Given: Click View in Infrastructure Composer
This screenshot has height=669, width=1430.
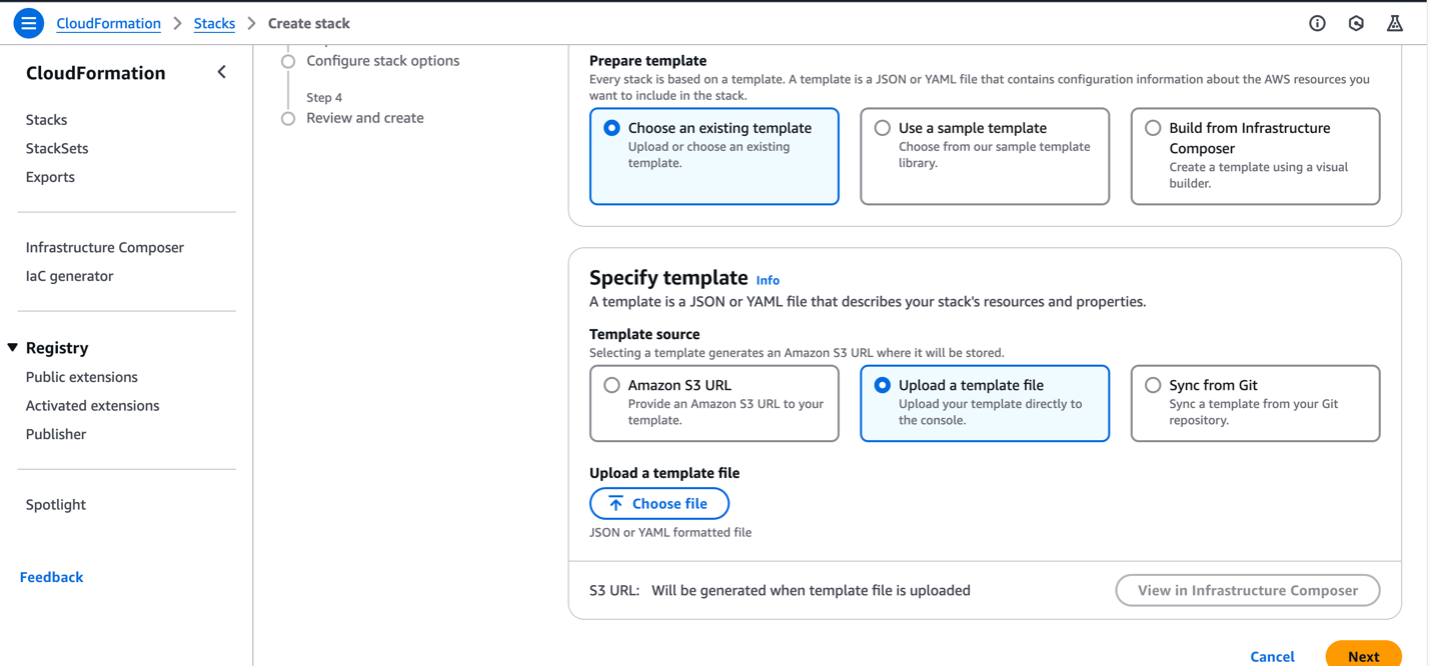Looking at the screenshot, I should tap(1247, 590).
